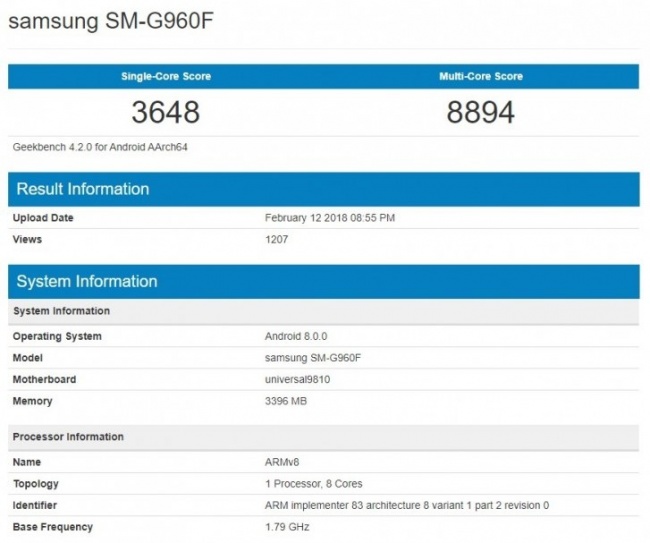Select the 'universal9810' value
Screen dimensions: 650x543
coord(298,379)
